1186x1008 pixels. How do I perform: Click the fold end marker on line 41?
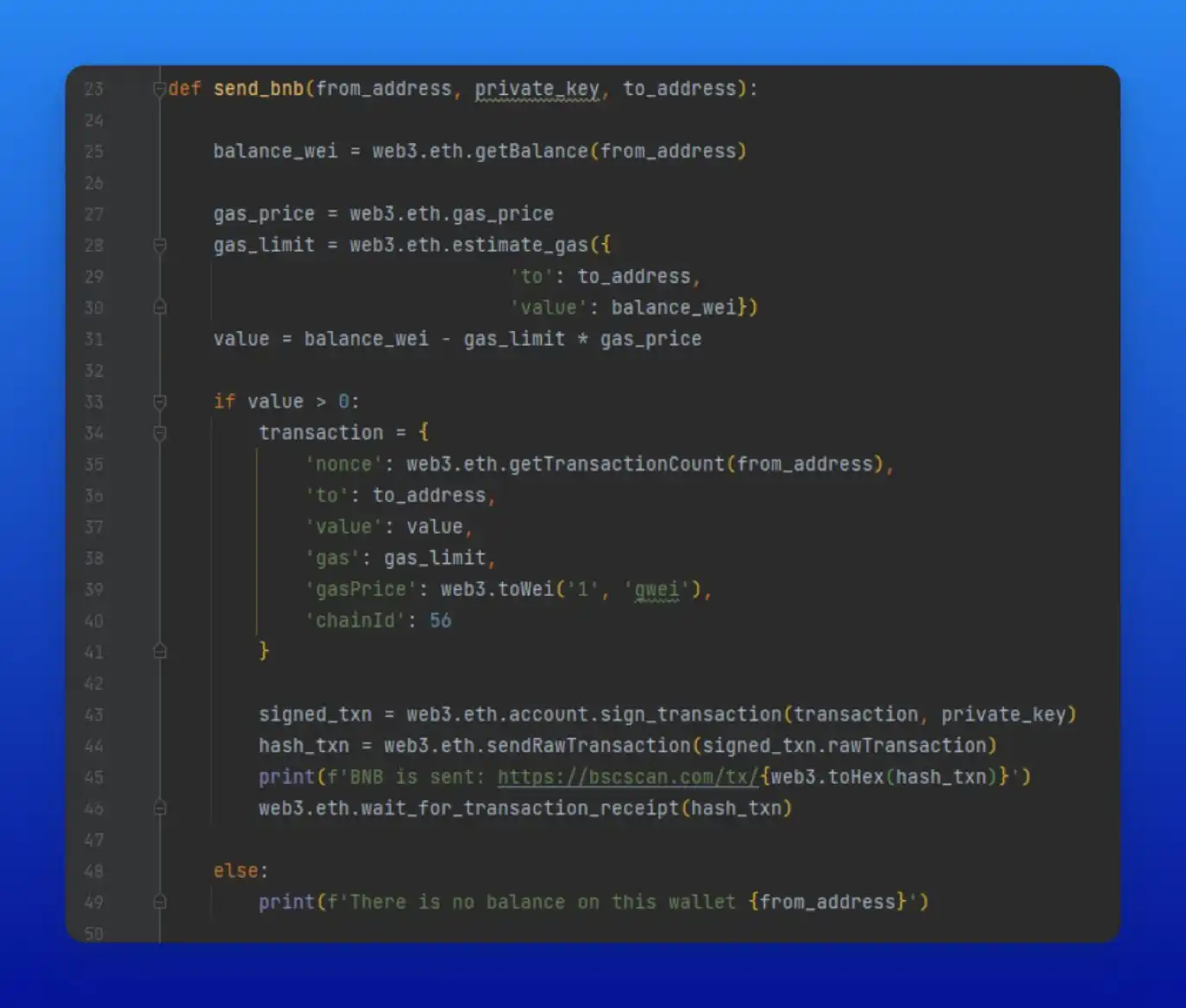[x=160, y=651]
